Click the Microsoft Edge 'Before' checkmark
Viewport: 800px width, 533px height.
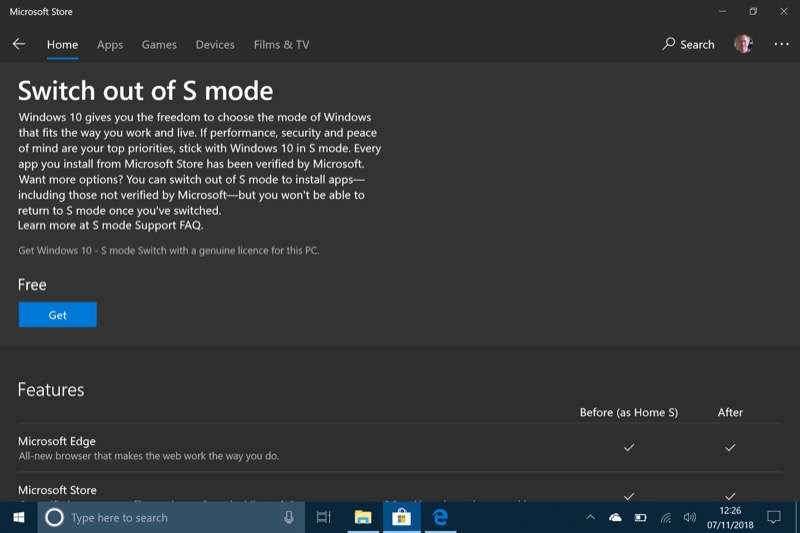[x=629, y=447]
